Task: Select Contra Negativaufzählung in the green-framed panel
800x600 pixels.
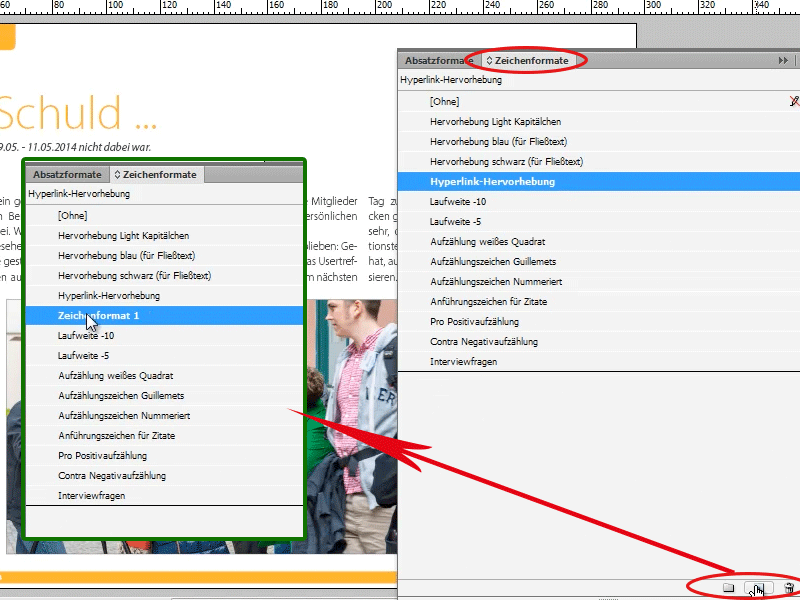Action: (x=164, y=476)
